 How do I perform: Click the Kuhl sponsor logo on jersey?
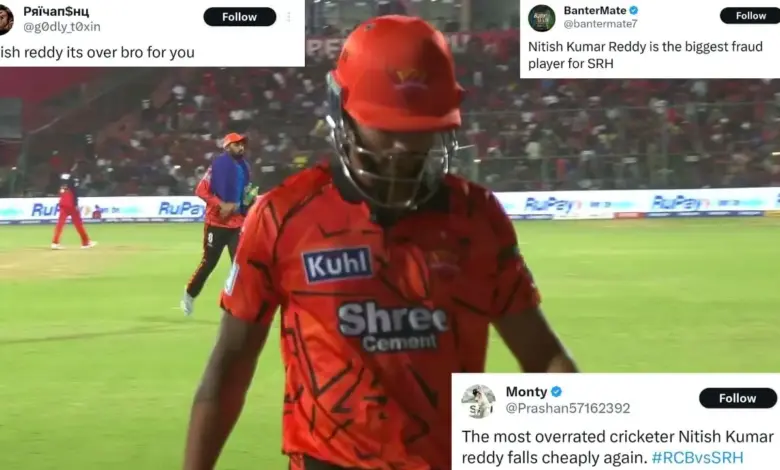[x=337, y=265]
